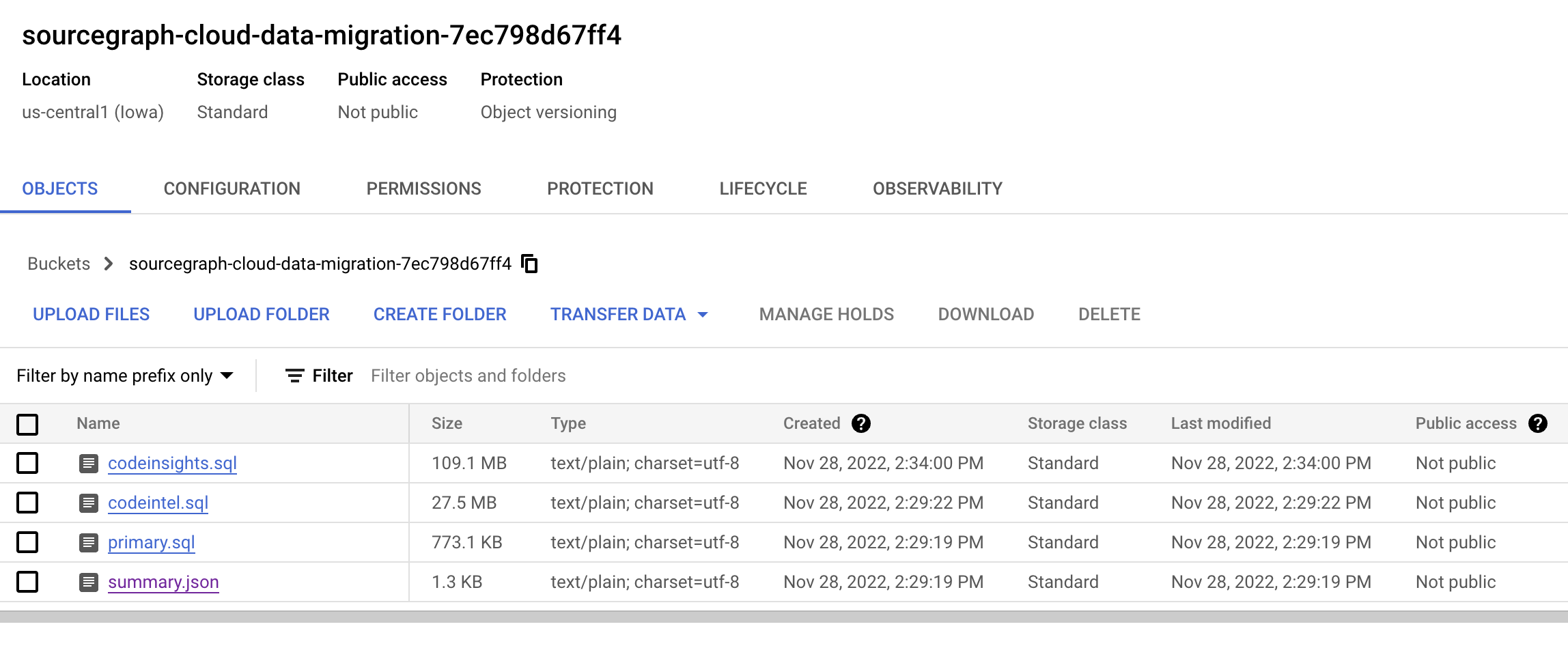Image resolution: width=1568 pixels, height=661 pixels.
Task: Click the 'Filter objects and folders' input field
Action: (x=468, y=376)
